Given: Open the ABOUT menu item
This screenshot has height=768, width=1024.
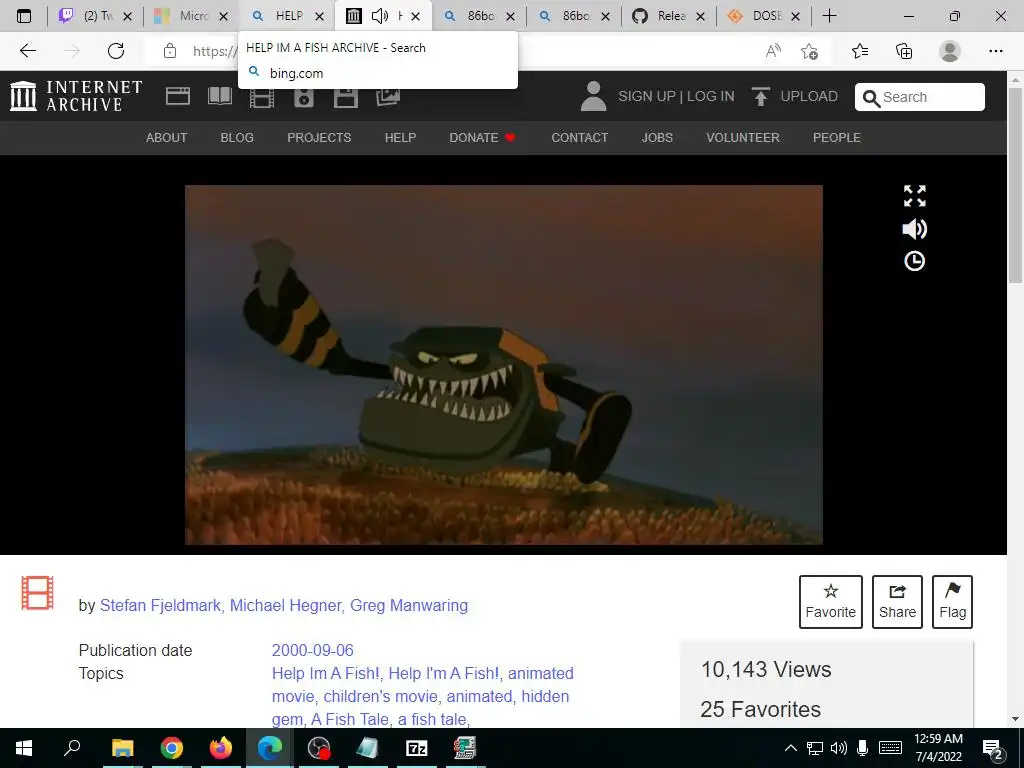Looking at the screenshot, I should [167, 138].
